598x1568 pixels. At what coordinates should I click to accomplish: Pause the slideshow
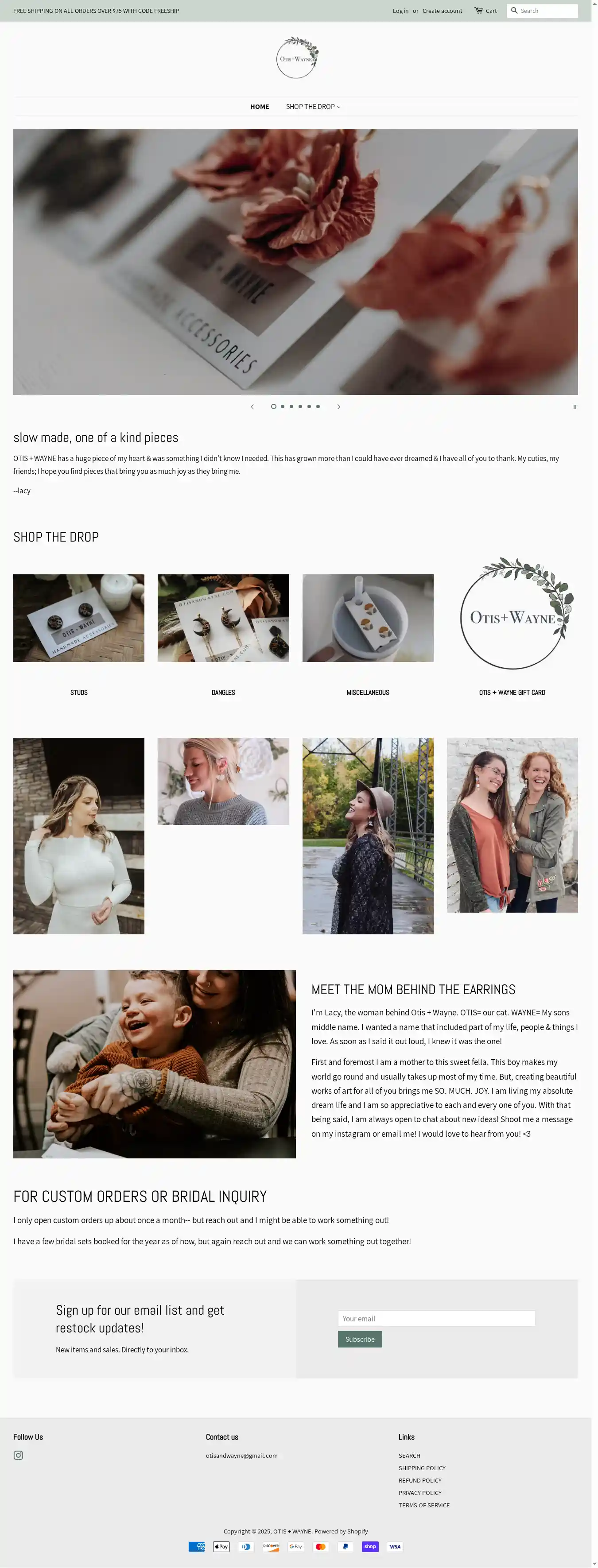(574, 407)
